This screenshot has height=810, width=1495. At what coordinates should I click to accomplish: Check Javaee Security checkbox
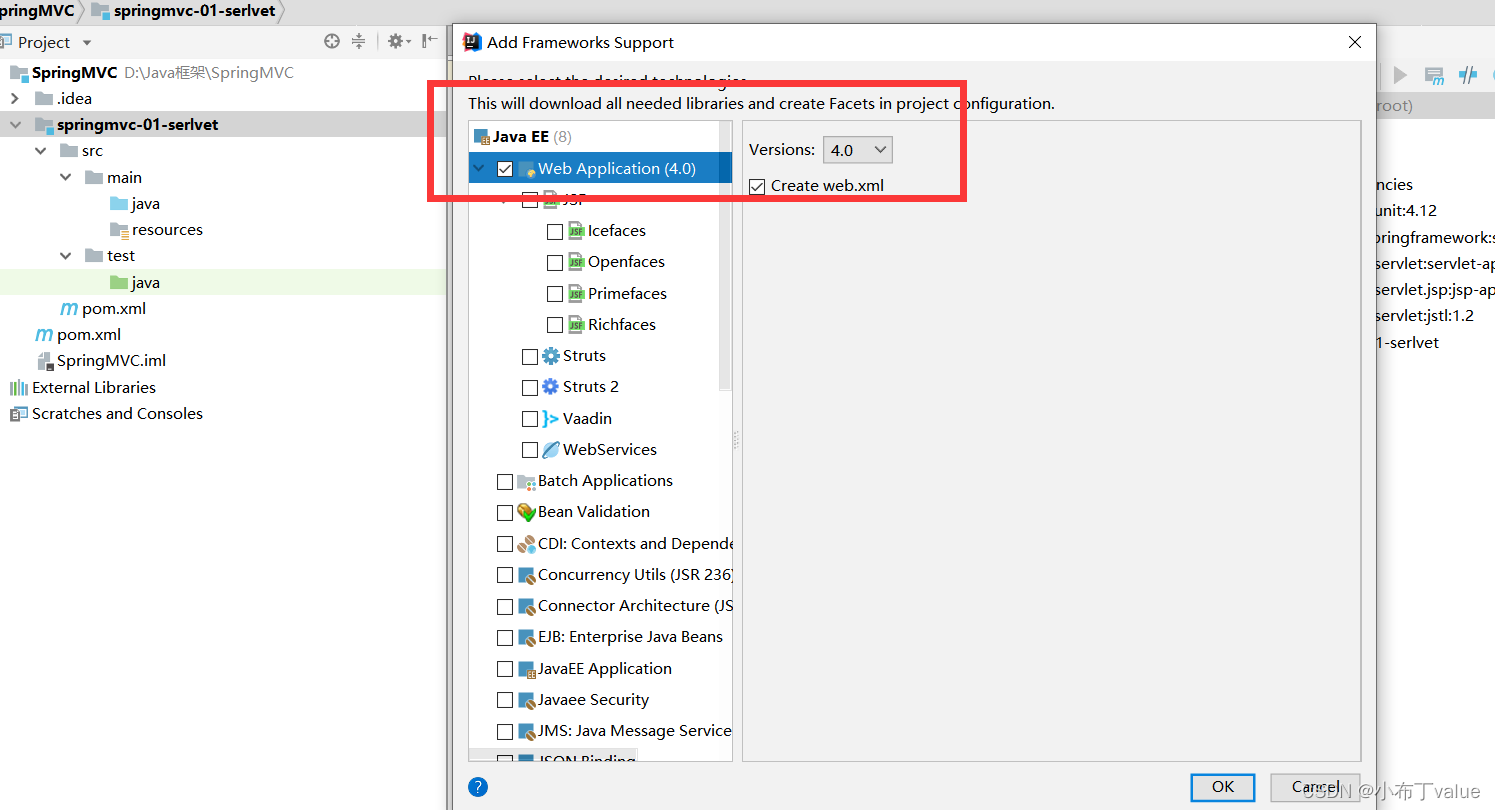click(x=505, y=700)
